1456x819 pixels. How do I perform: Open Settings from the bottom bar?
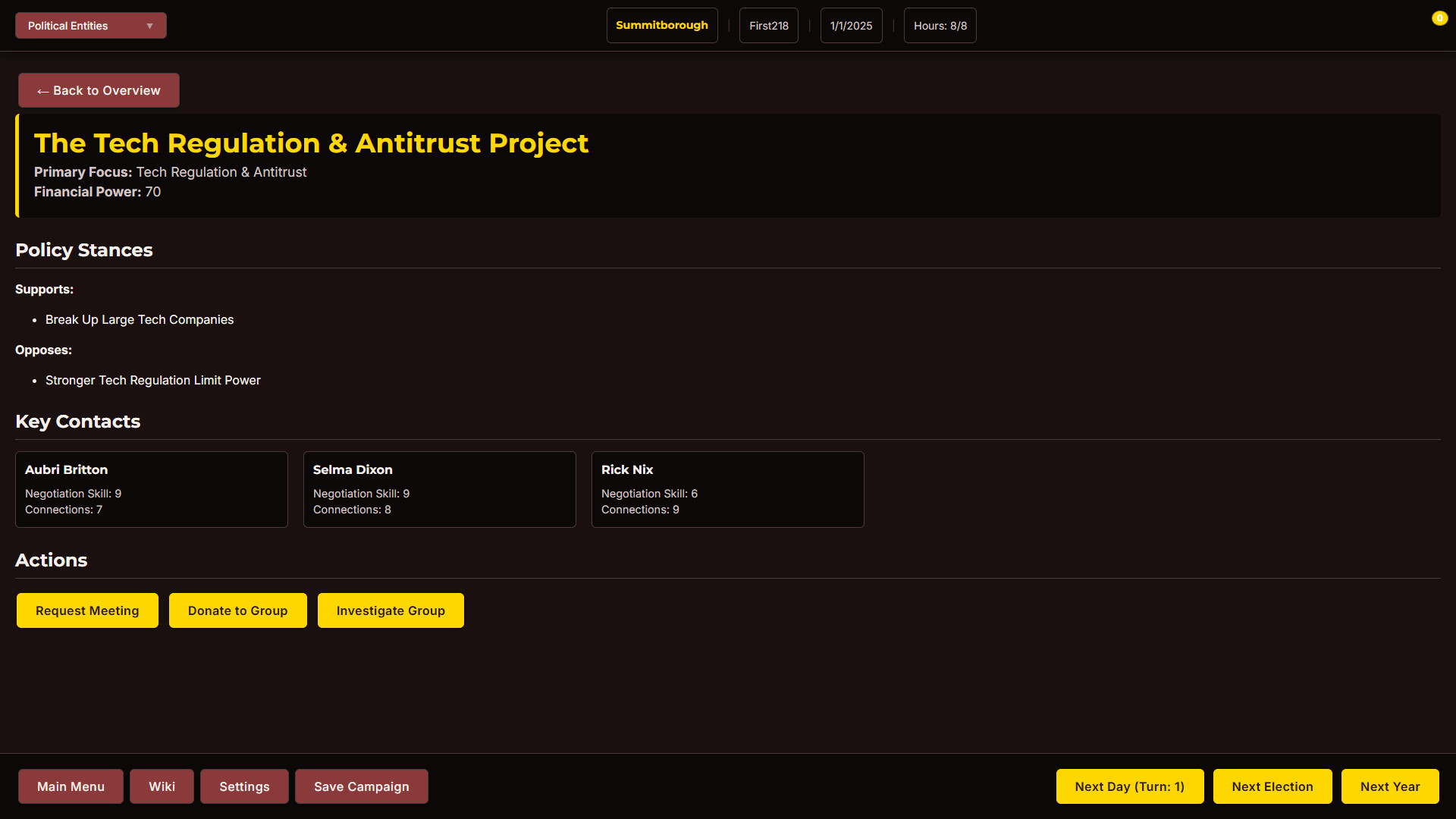244,786
